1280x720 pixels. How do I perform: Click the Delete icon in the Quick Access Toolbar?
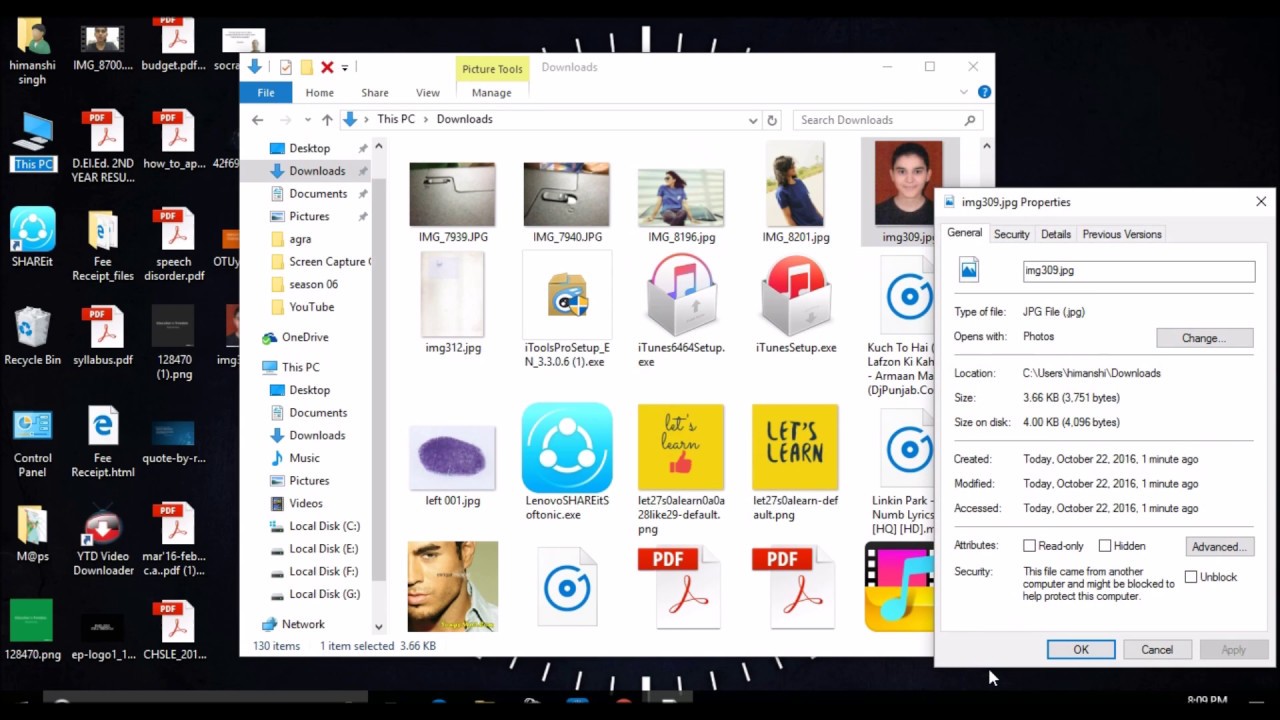(x=326, y=66)
